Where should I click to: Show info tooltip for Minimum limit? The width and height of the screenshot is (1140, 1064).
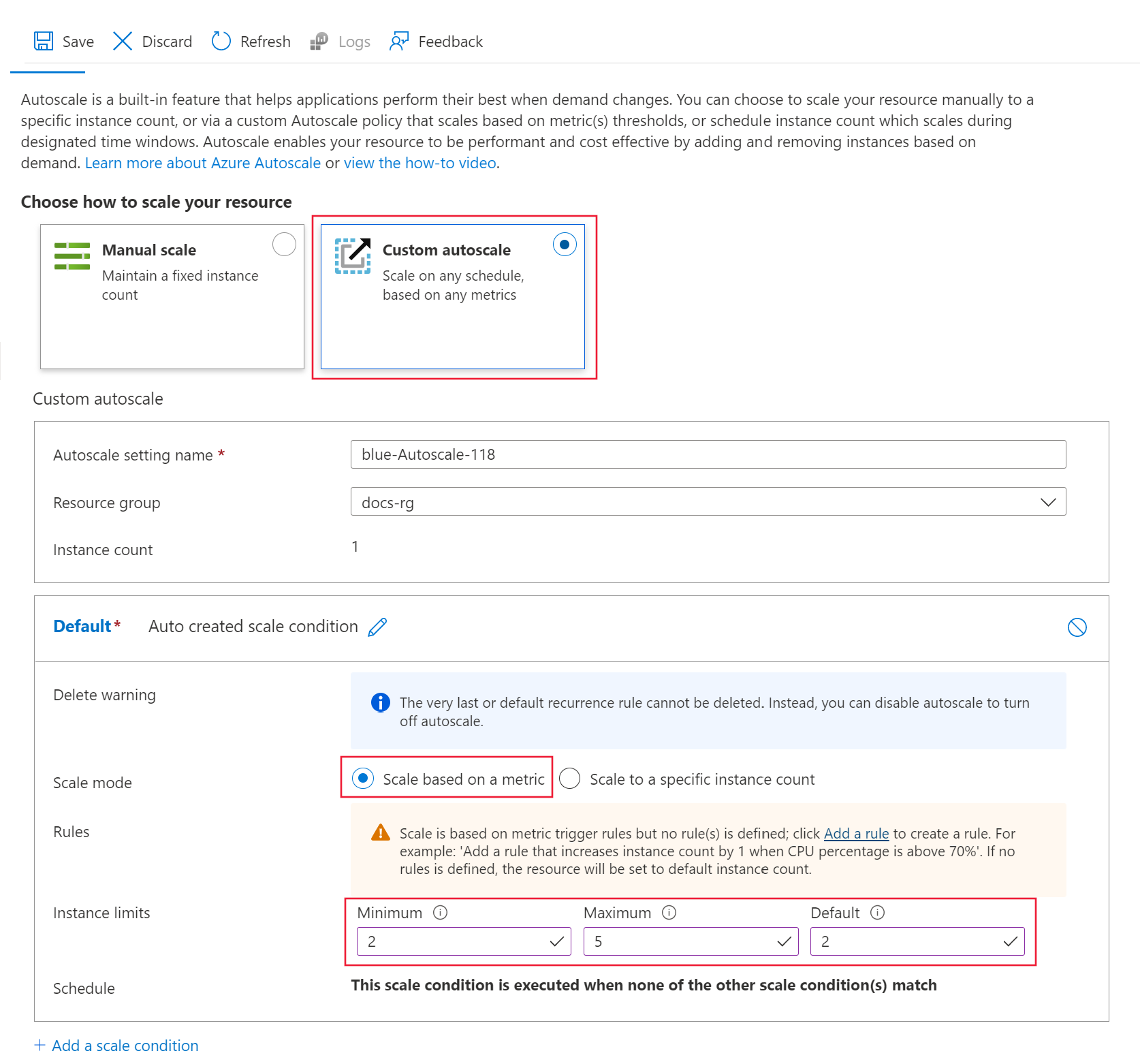point(441,913)
